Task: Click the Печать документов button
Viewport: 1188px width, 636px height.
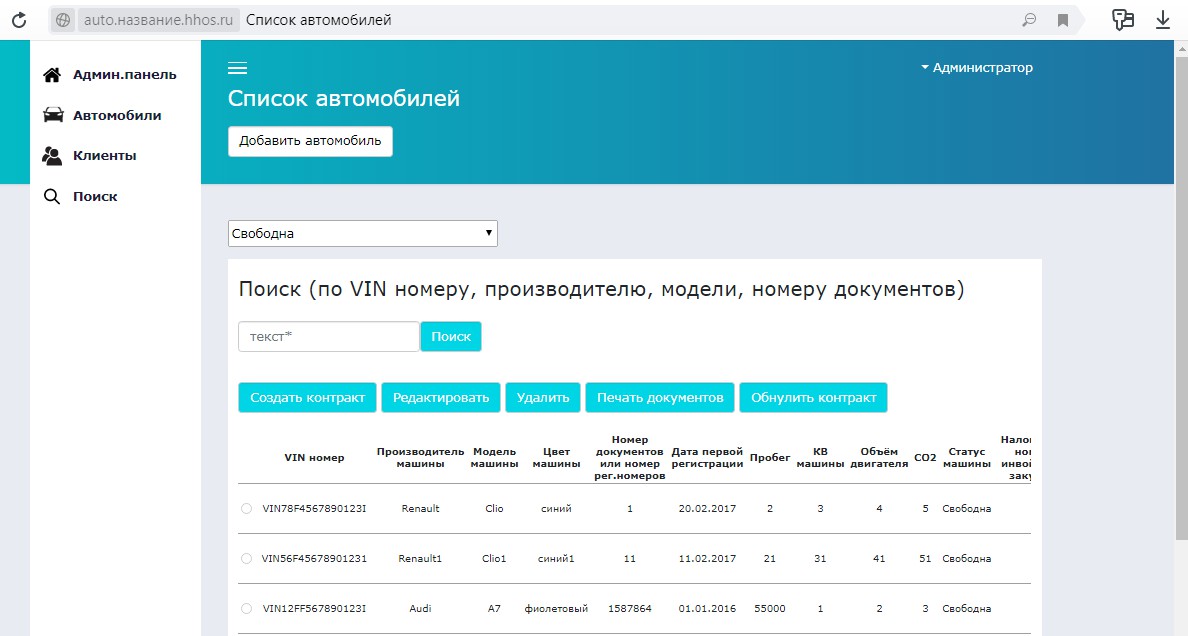Action: coord(660,397)
